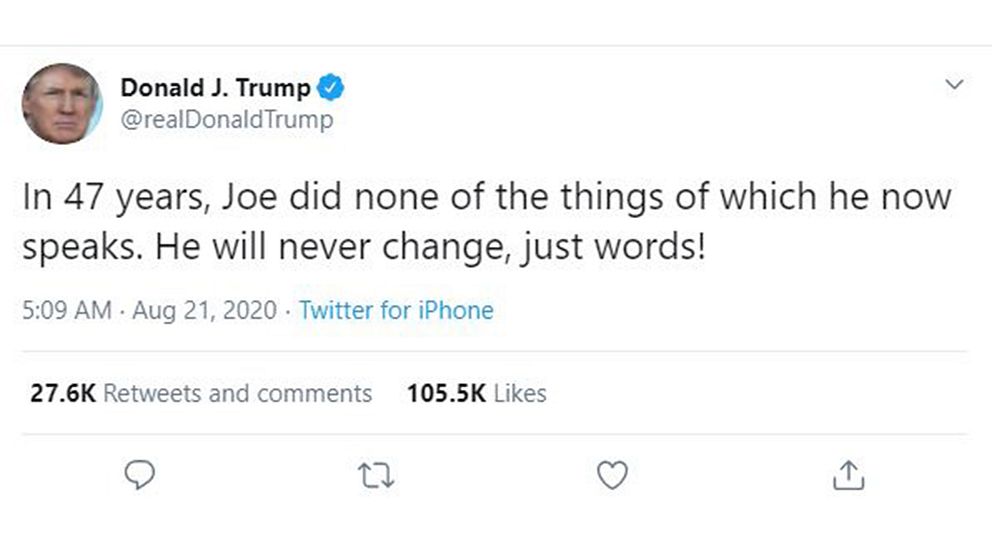
Task: Click the 27.6K retweet count
Action: click(62, 393)
